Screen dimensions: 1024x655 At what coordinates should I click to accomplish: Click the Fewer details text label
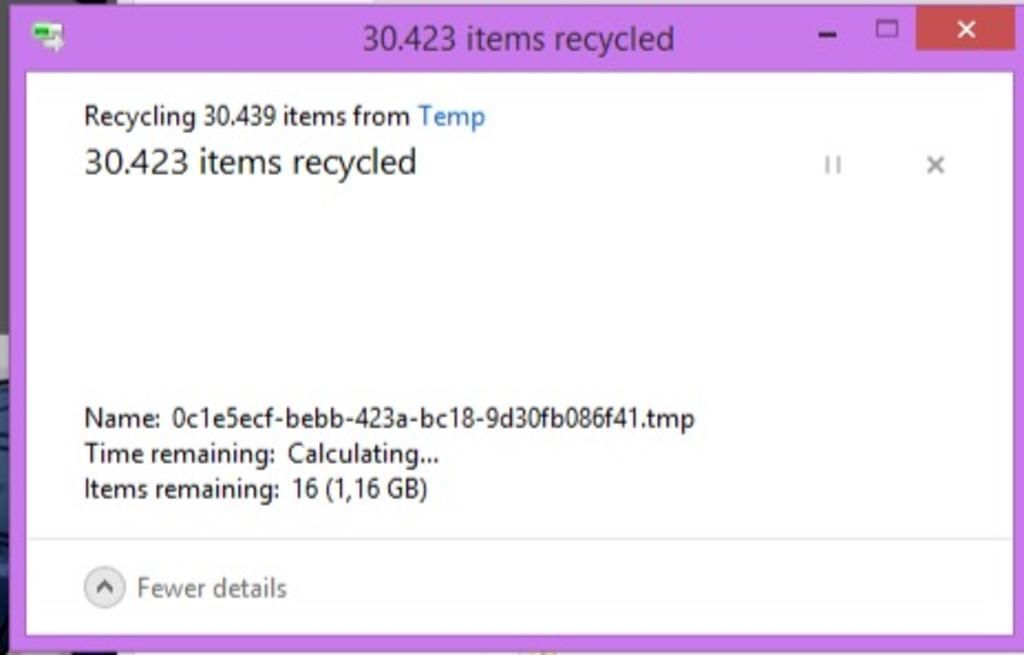(212, 588)
